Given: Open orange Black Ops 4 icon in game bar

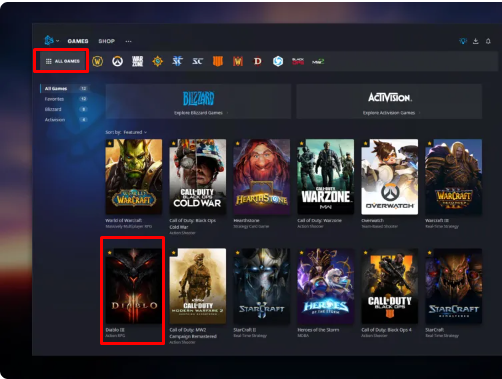Looking at the screenshot, I should (218, 61).
